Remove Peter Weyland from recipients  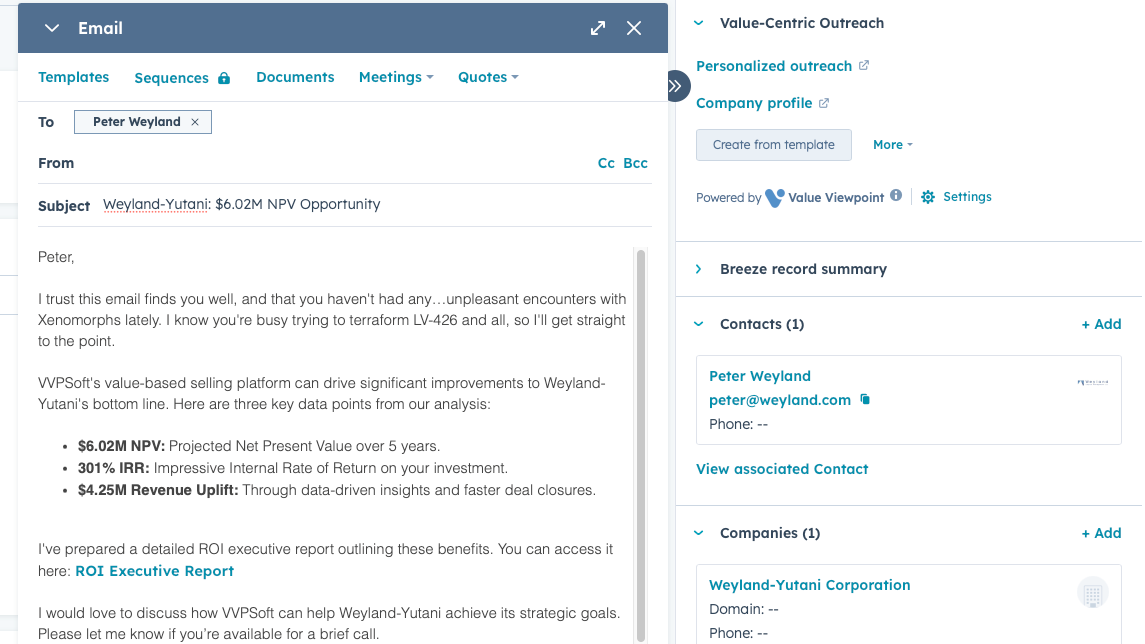pos(195,122)
